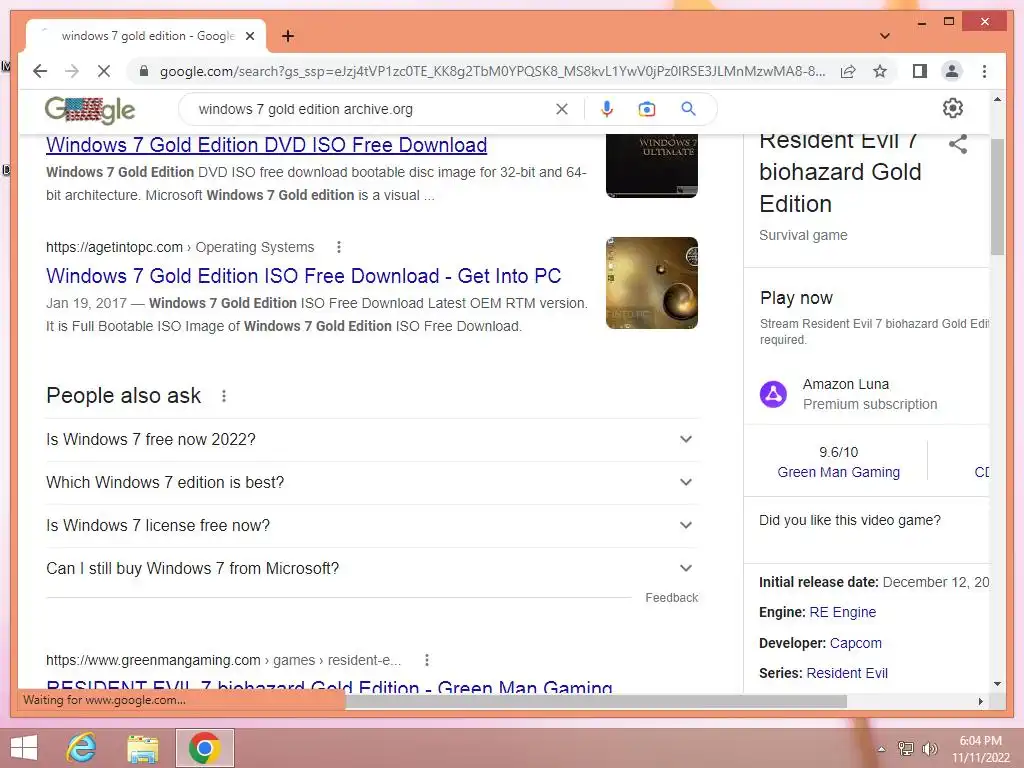Start voice search with microphone icon
1024x768 pixels.
tap(607, 109)
